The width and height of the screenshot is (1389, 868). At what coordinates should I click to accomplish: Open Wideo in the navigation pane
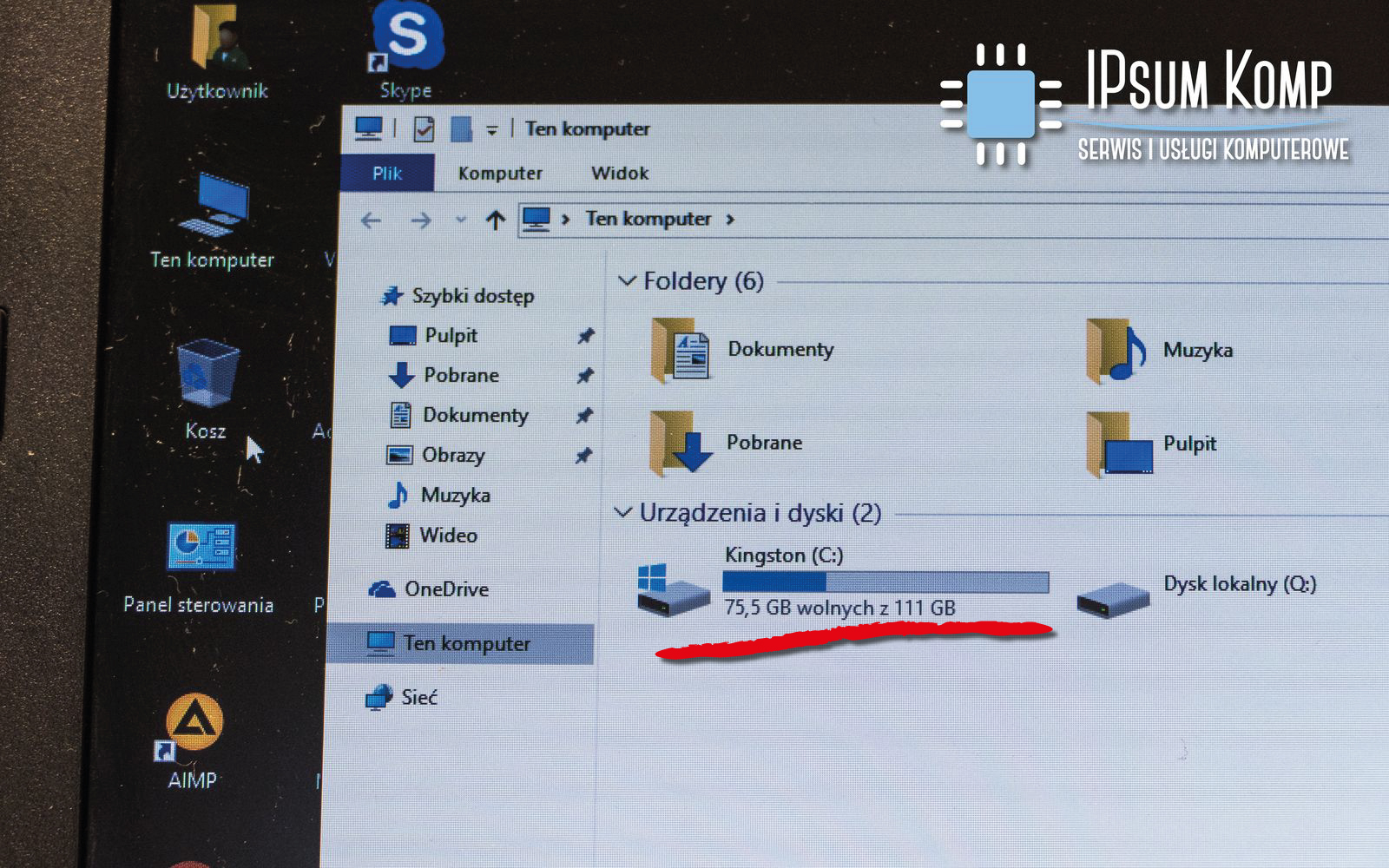pos(431,535)
